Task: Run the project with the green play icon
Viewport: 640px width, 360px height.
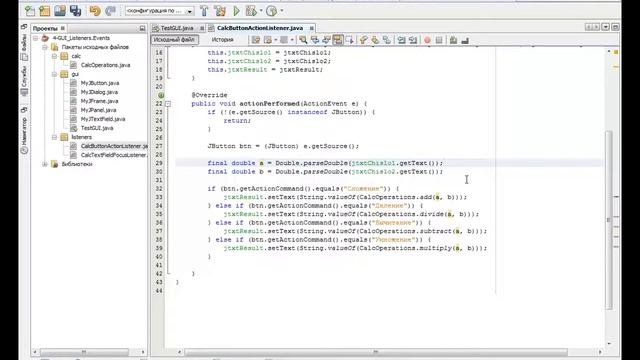Action: coord(236,11)
